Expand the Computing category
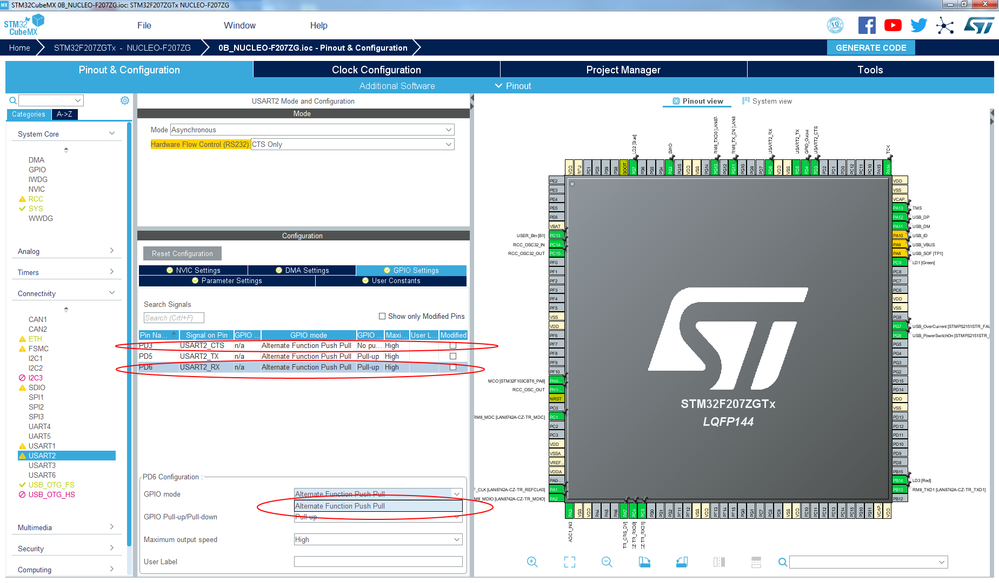Image resolution: width=999 pixels, height=583 pixels. pyautogui.click(x=112, y=568)
